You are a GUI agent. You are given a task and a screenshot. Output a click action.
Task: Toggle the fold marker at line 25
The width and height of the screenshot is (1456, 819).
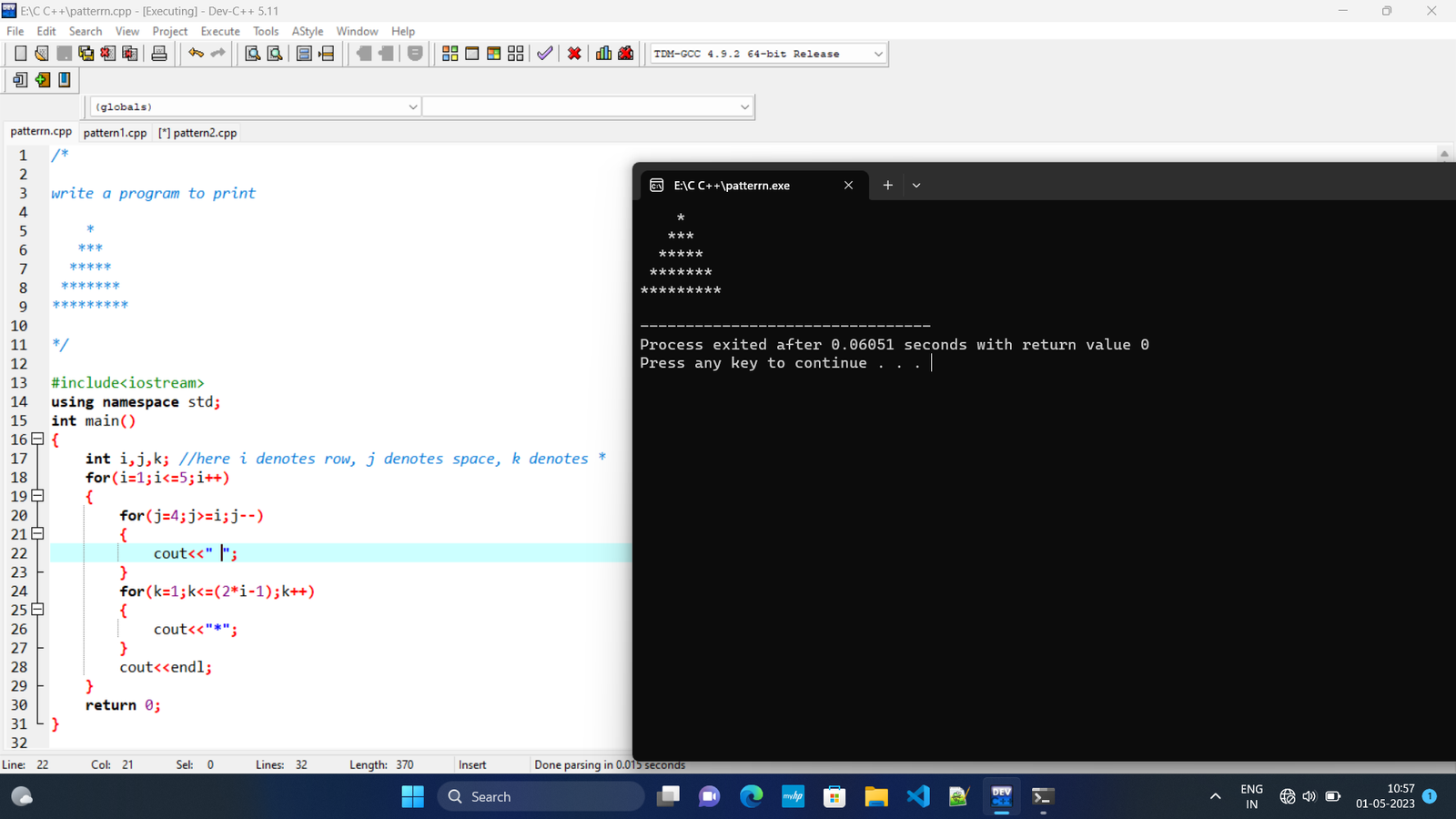tap(37, 610)
